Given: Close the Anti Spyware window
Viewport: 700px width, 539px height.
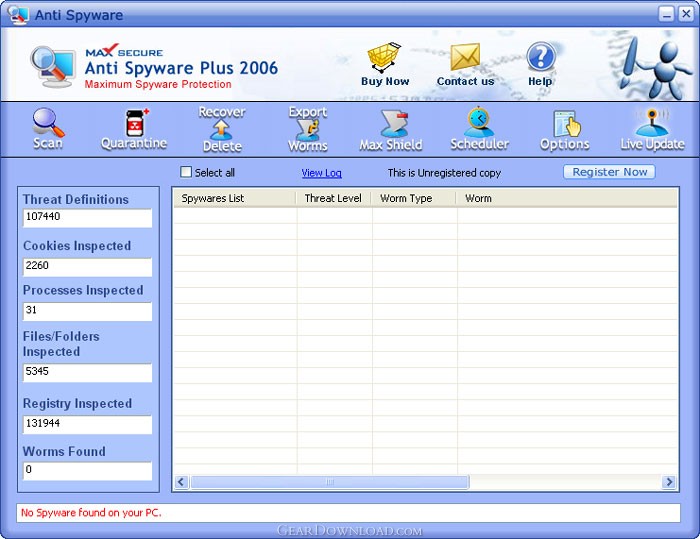Looking at the screenshot, I should (686, 14).
